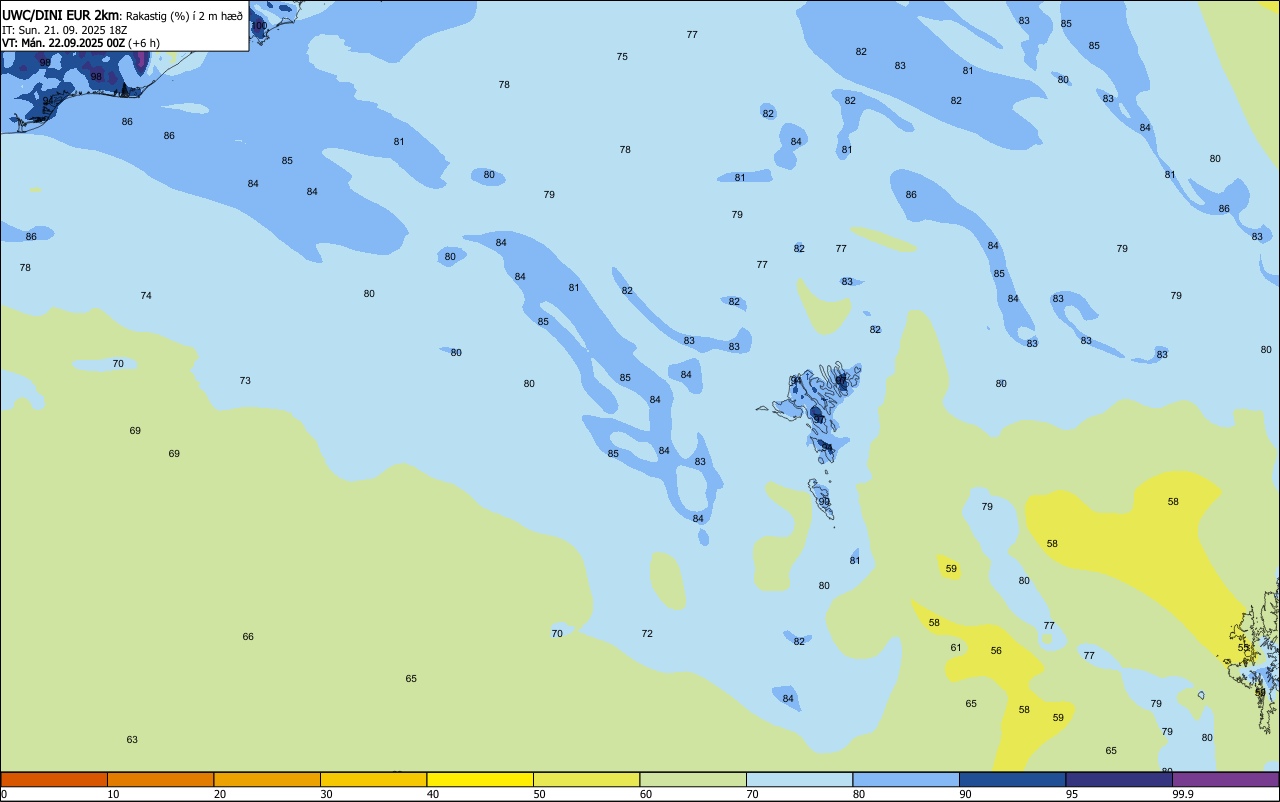
Task: Select the dark blue 90–95 legend swatch
Action: 1012,779
